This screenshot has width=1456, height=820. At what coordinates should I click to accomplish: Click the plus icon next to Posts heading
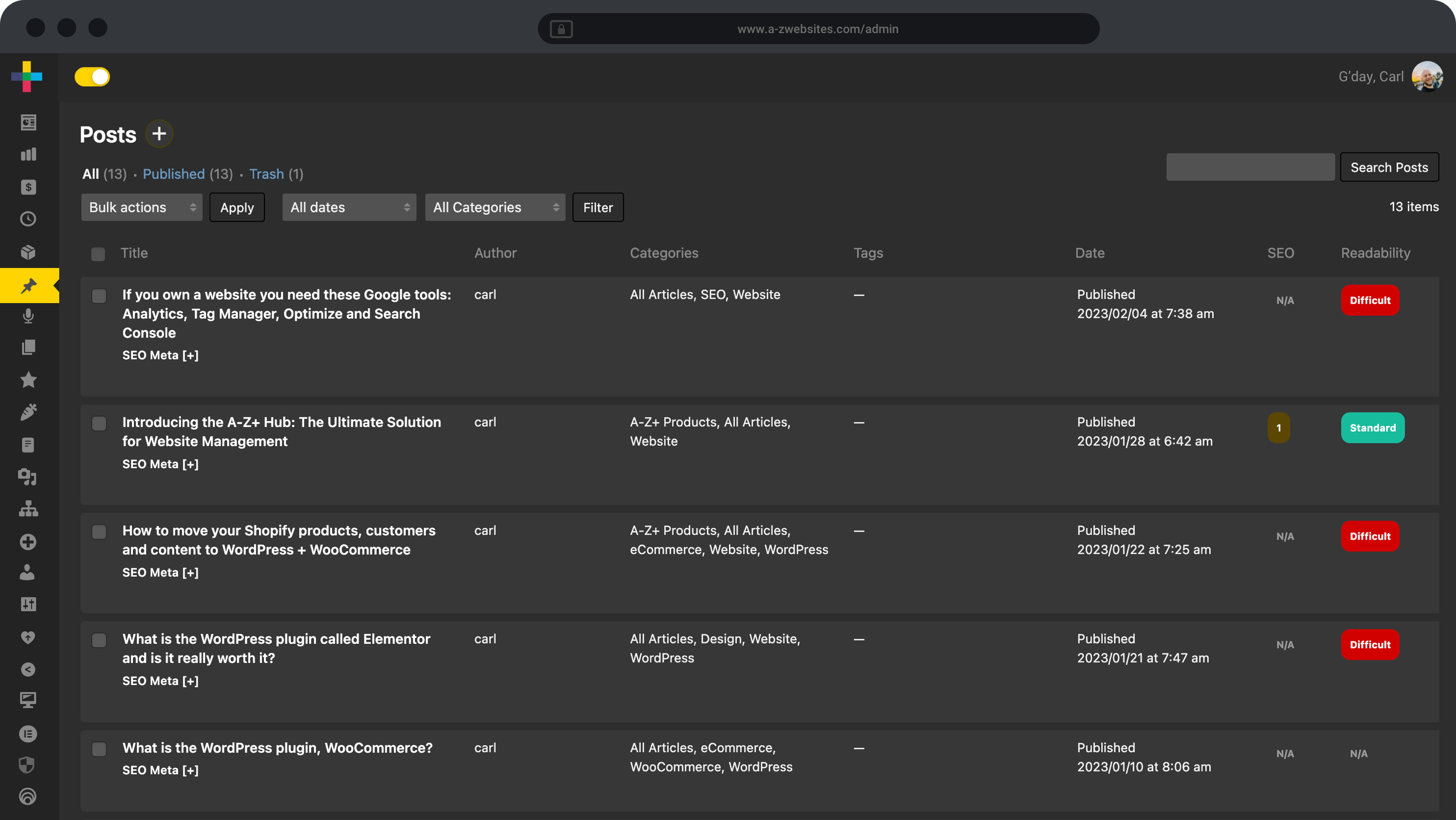(x=160, y=134)
